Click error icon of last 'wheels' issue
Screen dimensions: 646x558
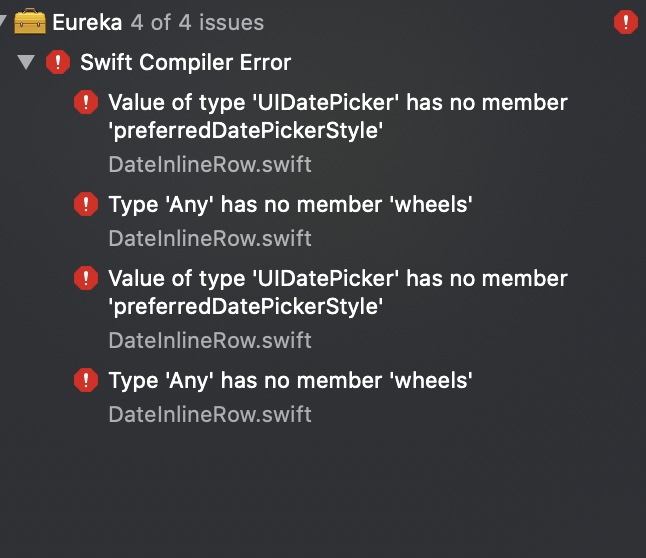coord(86,380)
